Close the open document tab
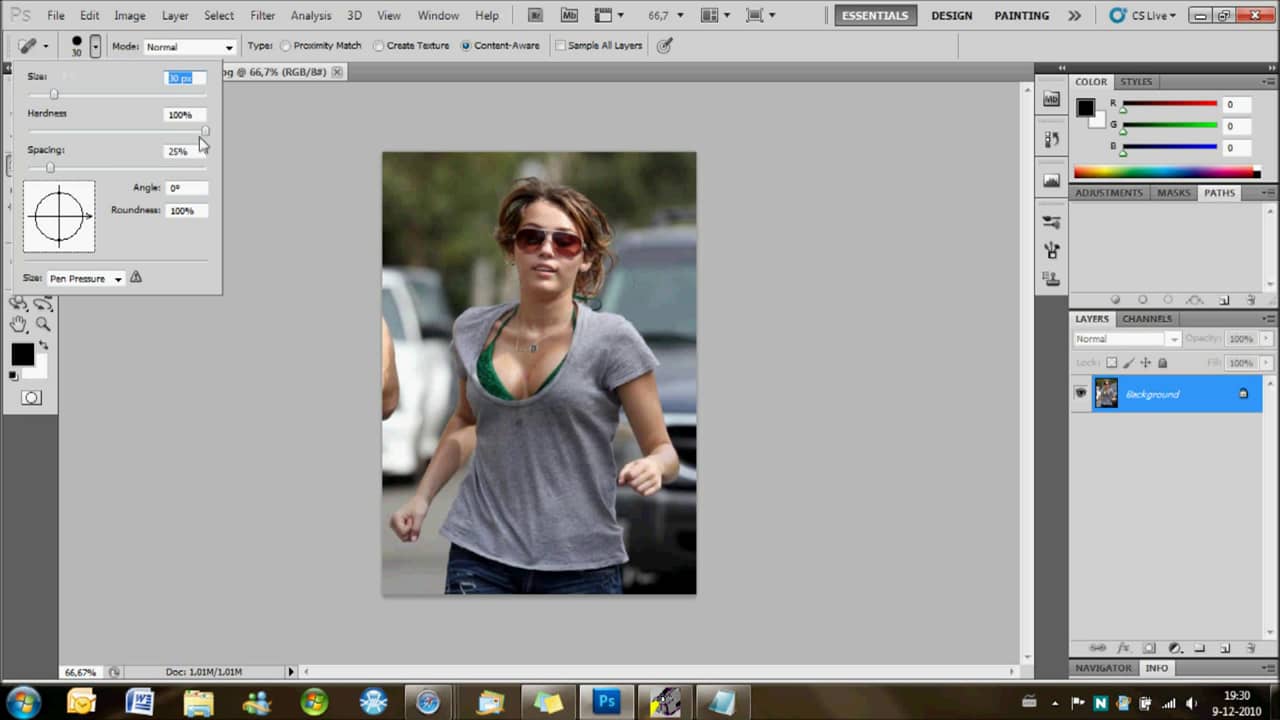Screen dimensions: 1280x720 coord(337,72)
